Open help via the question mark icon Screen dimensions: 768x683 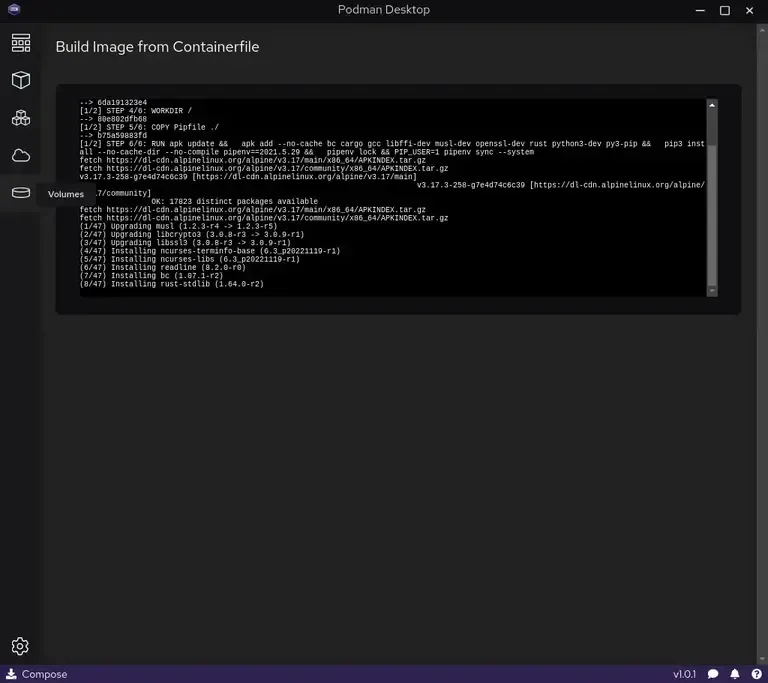[x=756, y=674]
